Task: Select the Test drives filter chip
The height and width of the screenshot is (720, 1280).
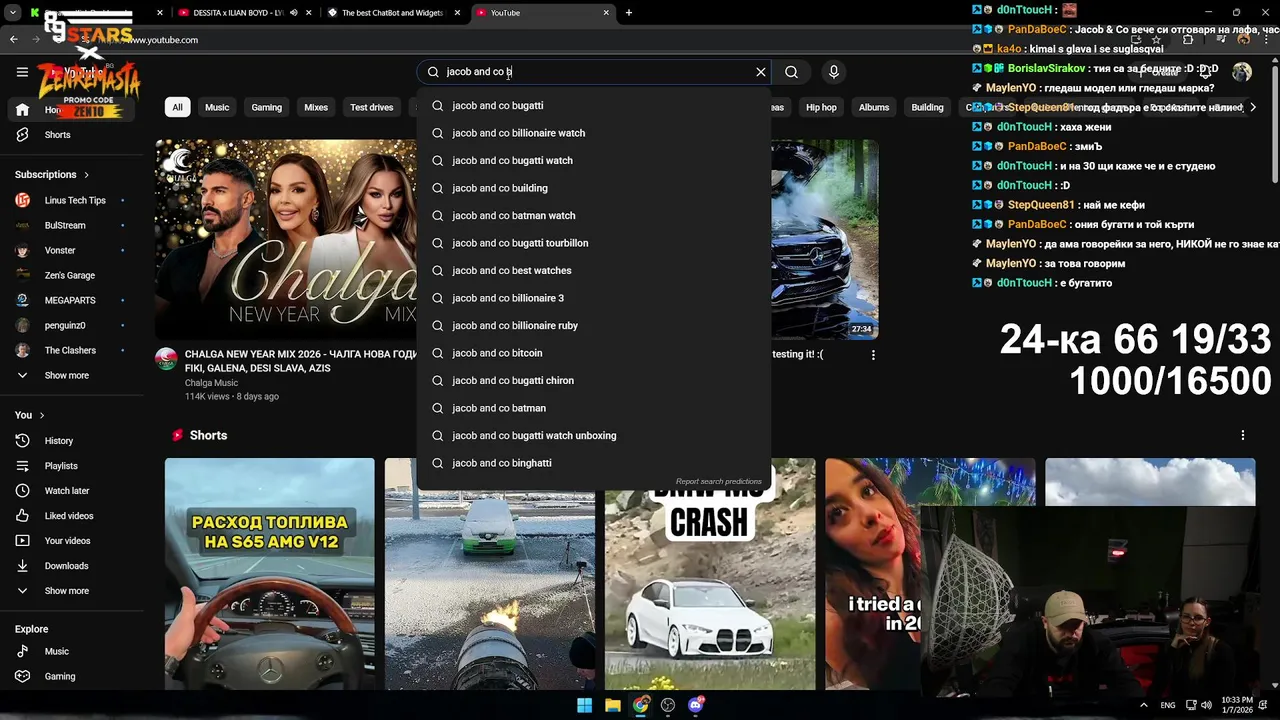Action: coord(372,108)
